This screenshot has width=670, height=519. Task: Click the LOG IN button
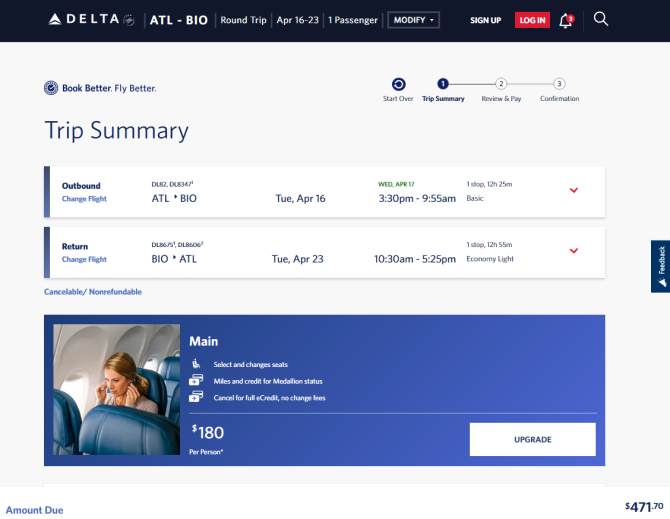tap(532, 20)
